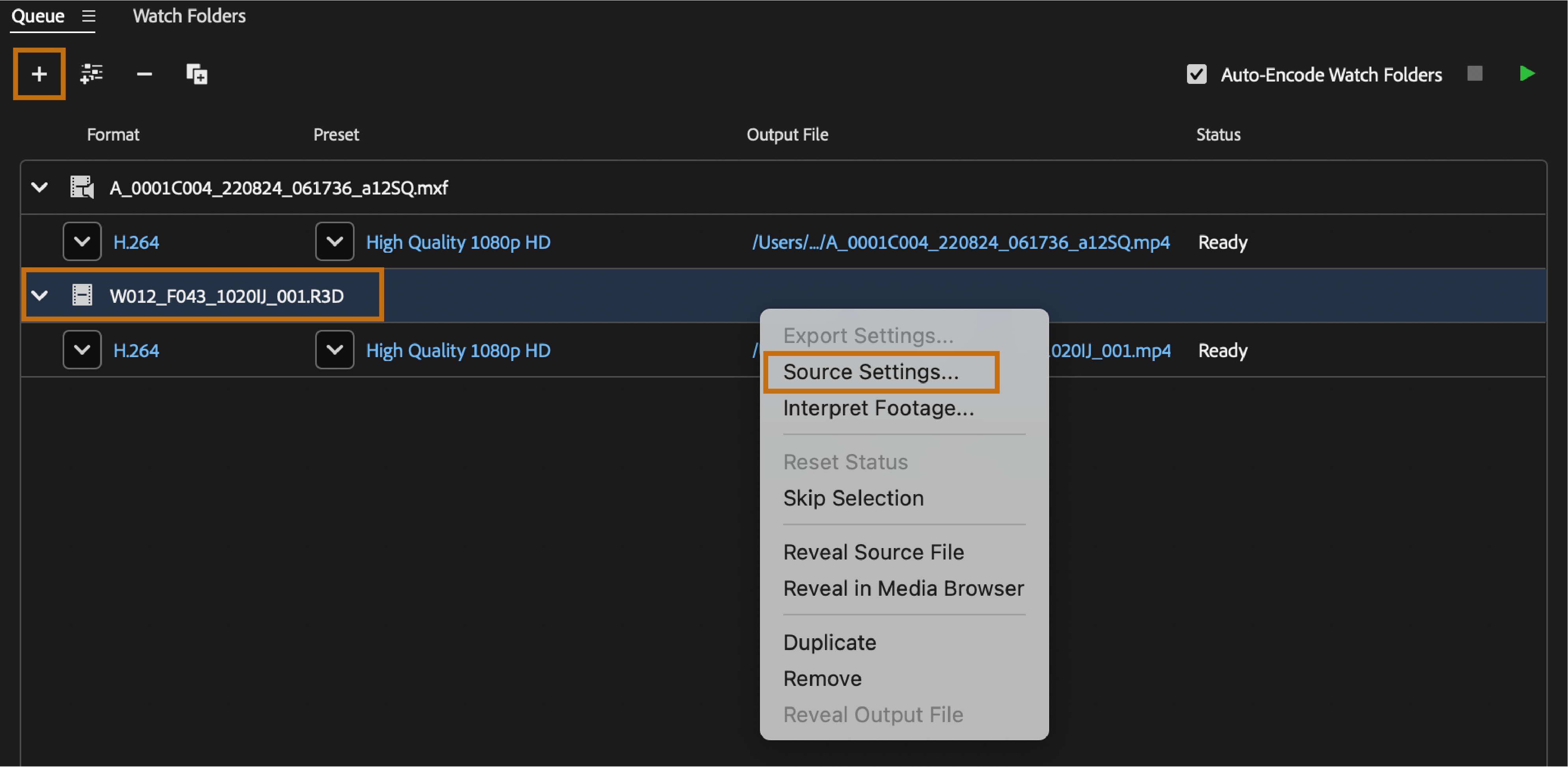Click the High Quality 1080p HD preset link for mxf
The height and width of the screenshot is (767, 1568).
[x=458, y=242]
